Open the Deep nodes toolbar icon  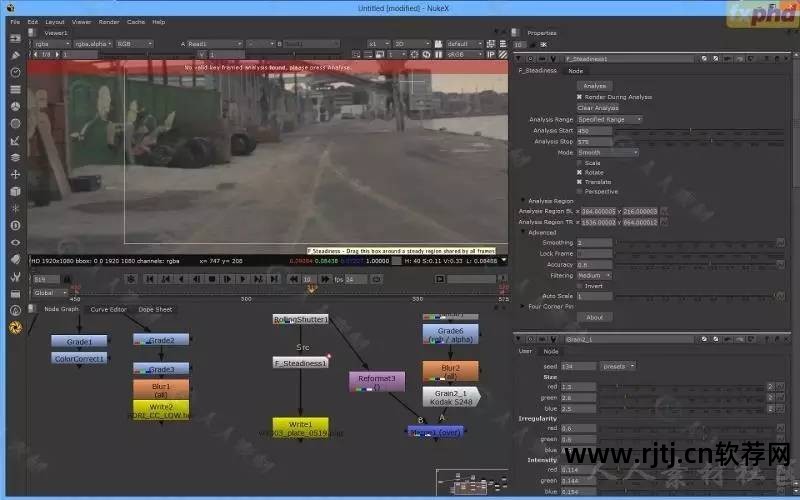pos(15,225)
